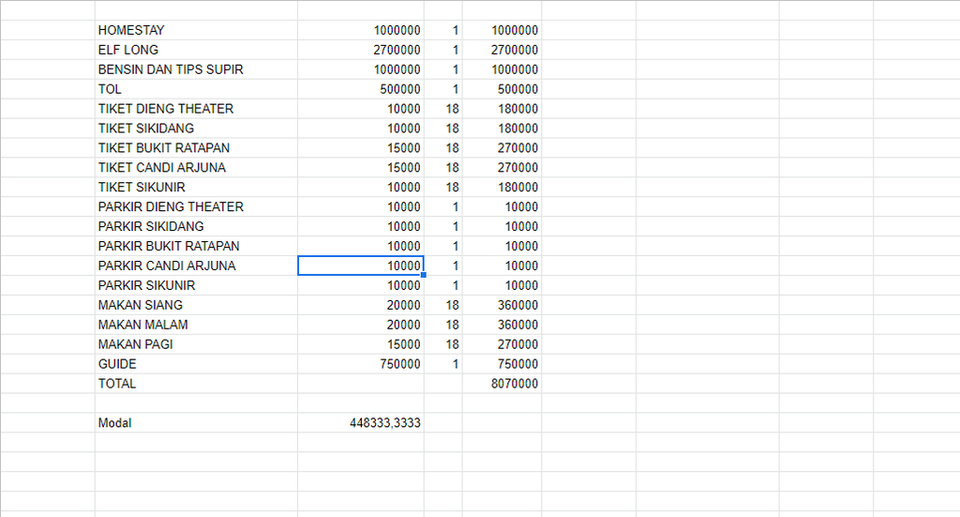This screenshot has width=960, height=517.
Task: Click the MAKAN PAGI price cell 15000
Action: point(361,344)
